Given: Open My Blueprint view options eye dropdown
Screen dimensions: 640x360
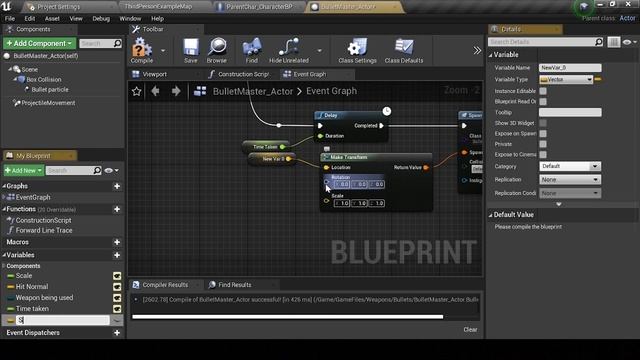Looking at the screenshot, I should click(x=111, y=170).
